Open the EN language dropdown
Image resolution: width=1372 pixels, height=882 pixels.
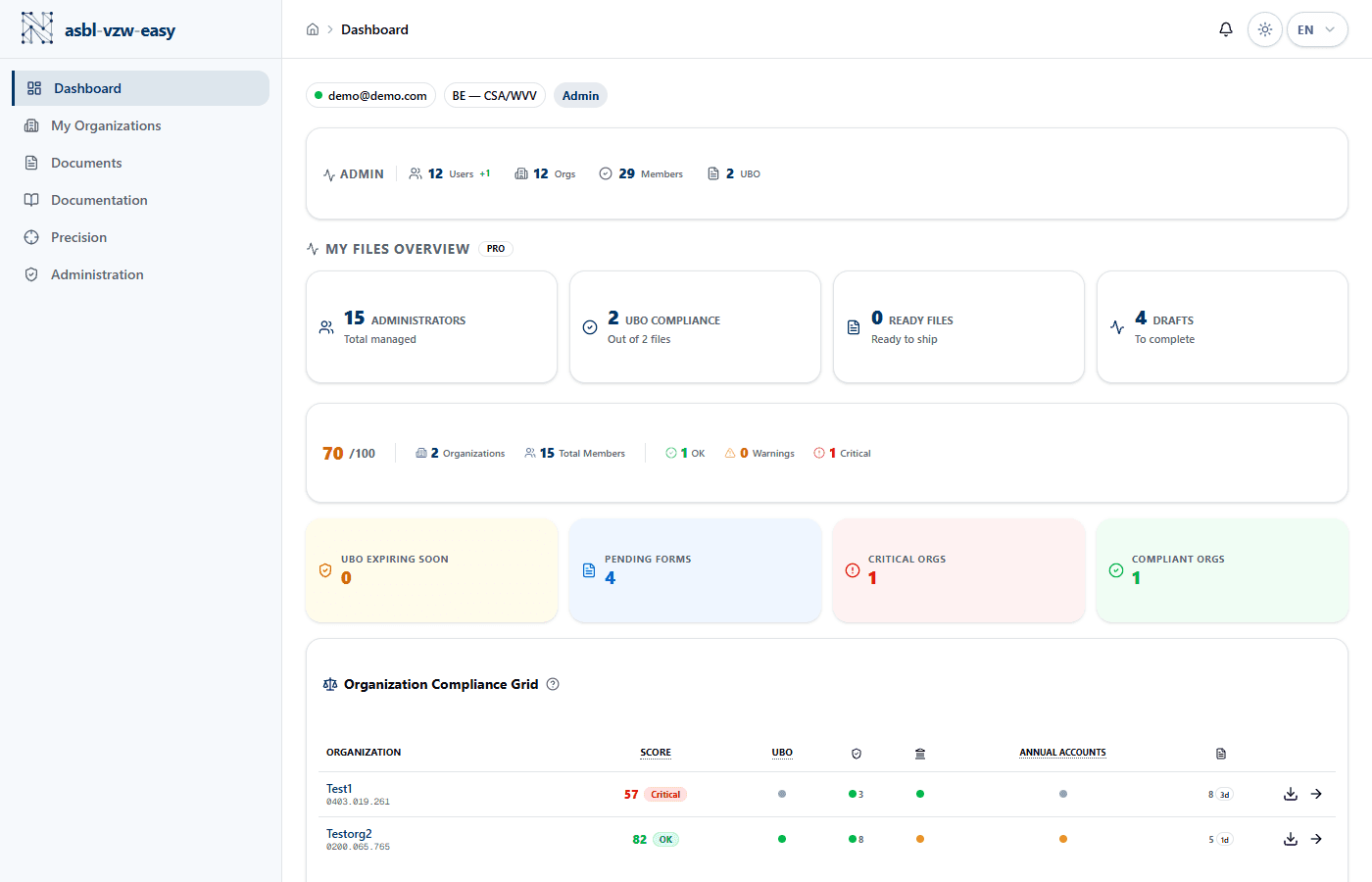point(1317,29)
